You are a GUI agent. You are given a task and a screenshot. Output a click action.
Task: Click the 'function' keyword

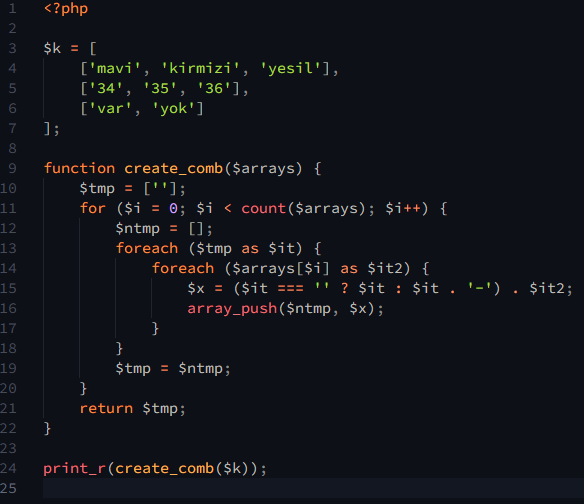(79, 168)
